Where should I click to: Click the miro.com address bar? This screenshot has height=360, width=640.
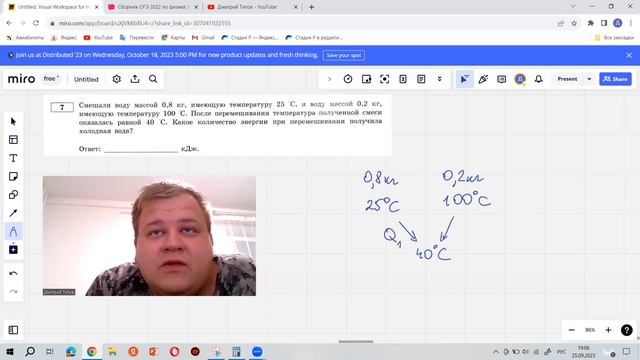302,23
